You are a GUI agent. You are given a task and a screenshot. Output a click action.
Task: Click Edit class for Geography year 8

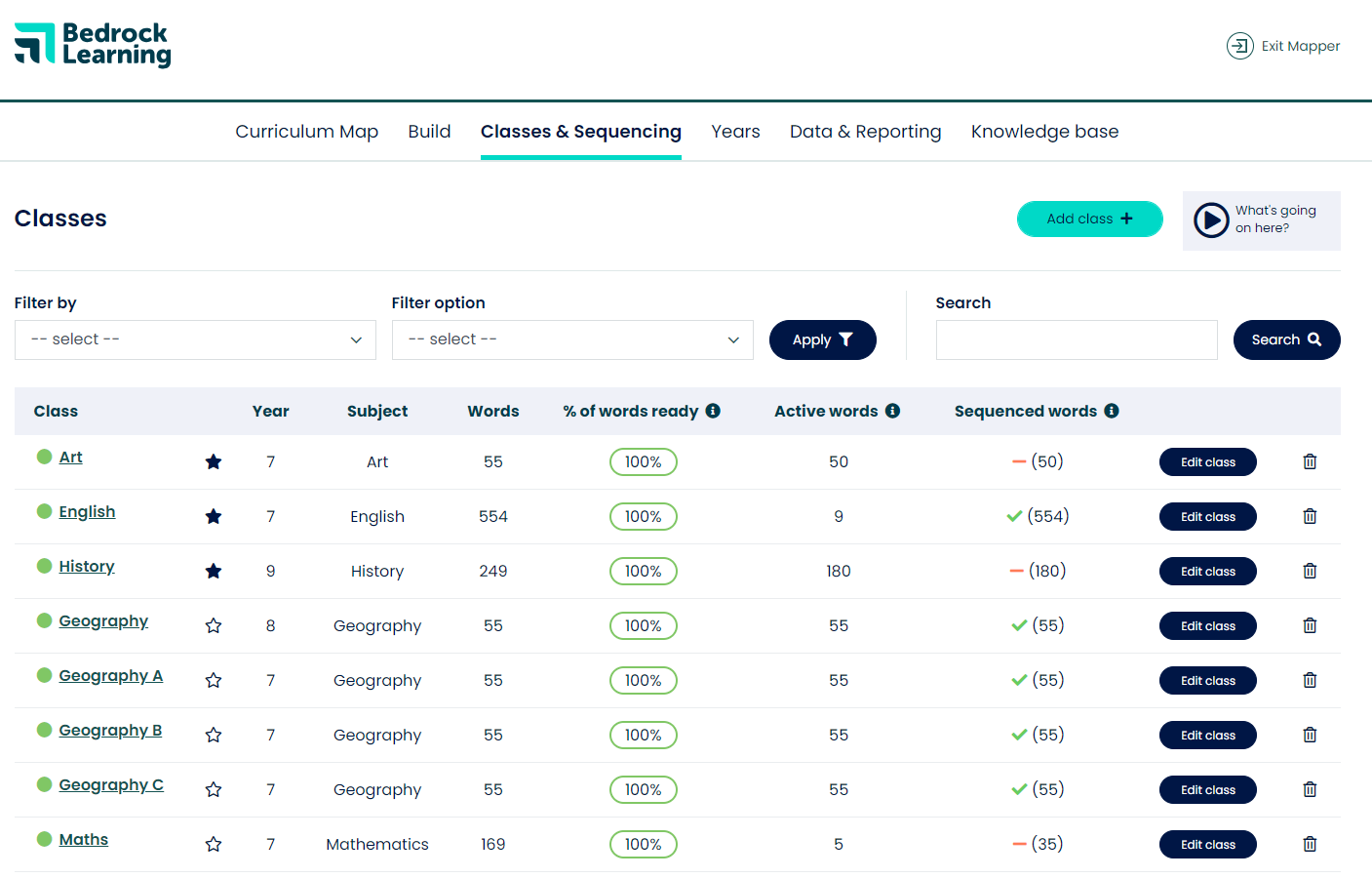click(x=1208, y=625)
